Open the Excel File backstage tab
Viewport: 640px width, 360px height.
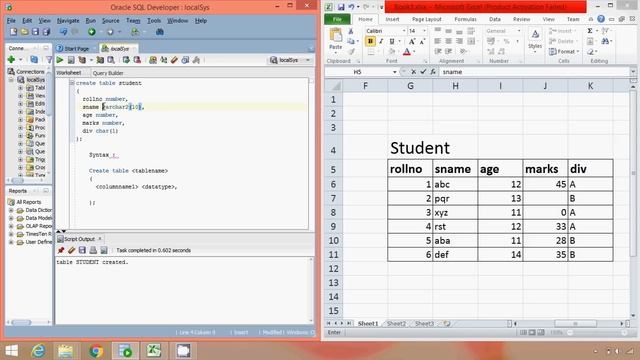(x=337, y=19)
